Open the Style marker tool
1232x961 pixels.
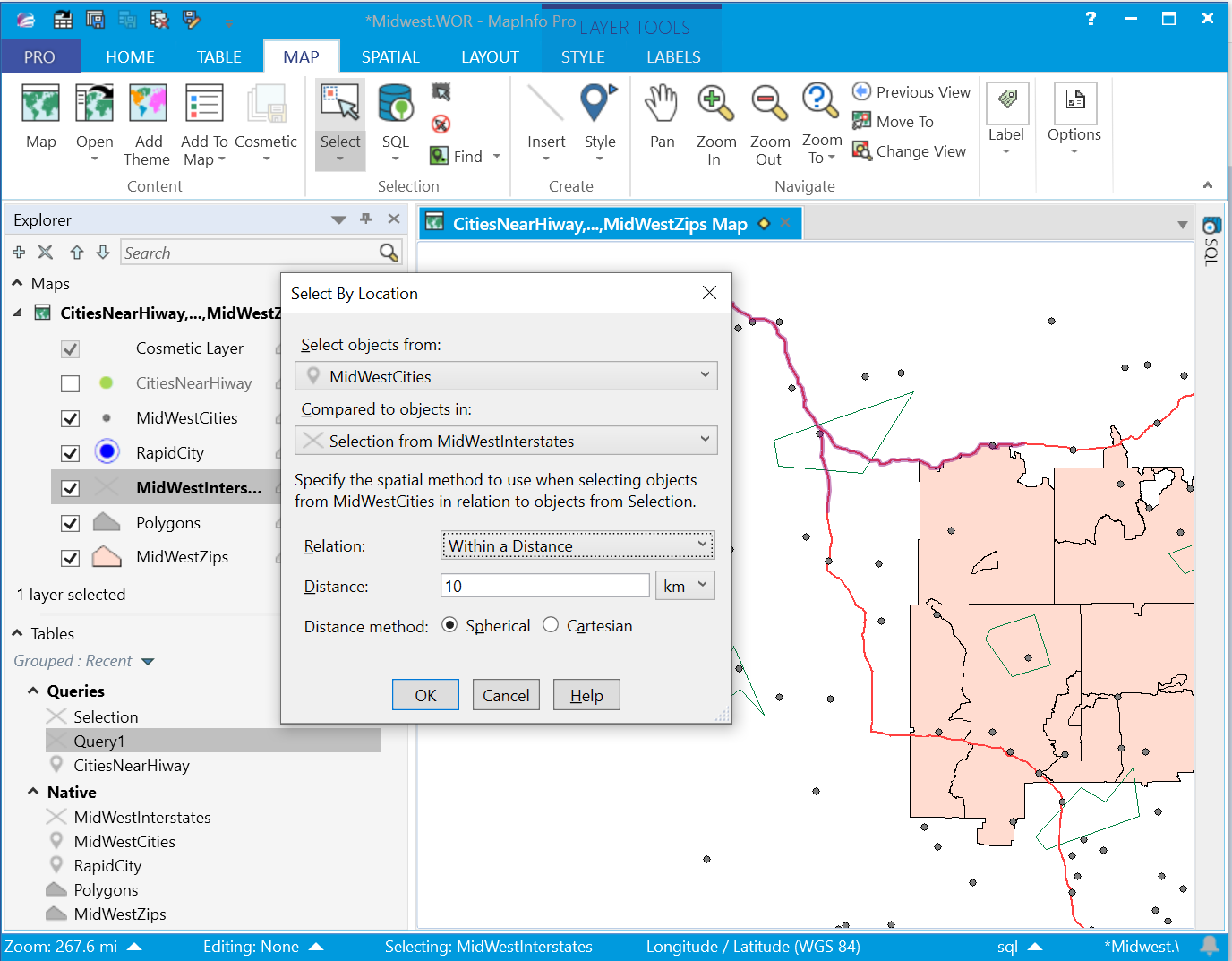[599, 104]
